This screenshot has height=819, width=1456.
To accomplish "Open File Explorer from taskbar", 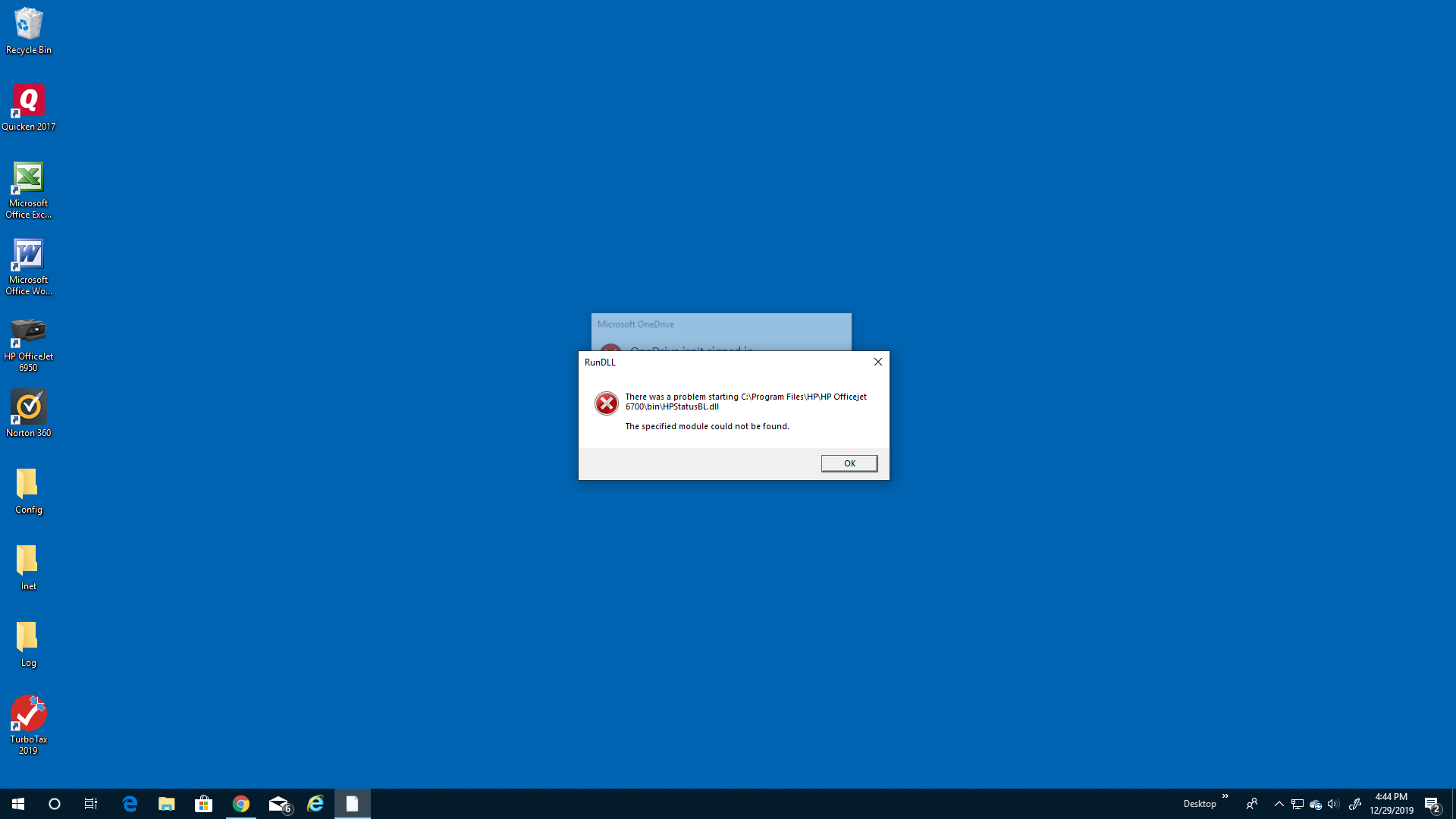I will 167,804.
